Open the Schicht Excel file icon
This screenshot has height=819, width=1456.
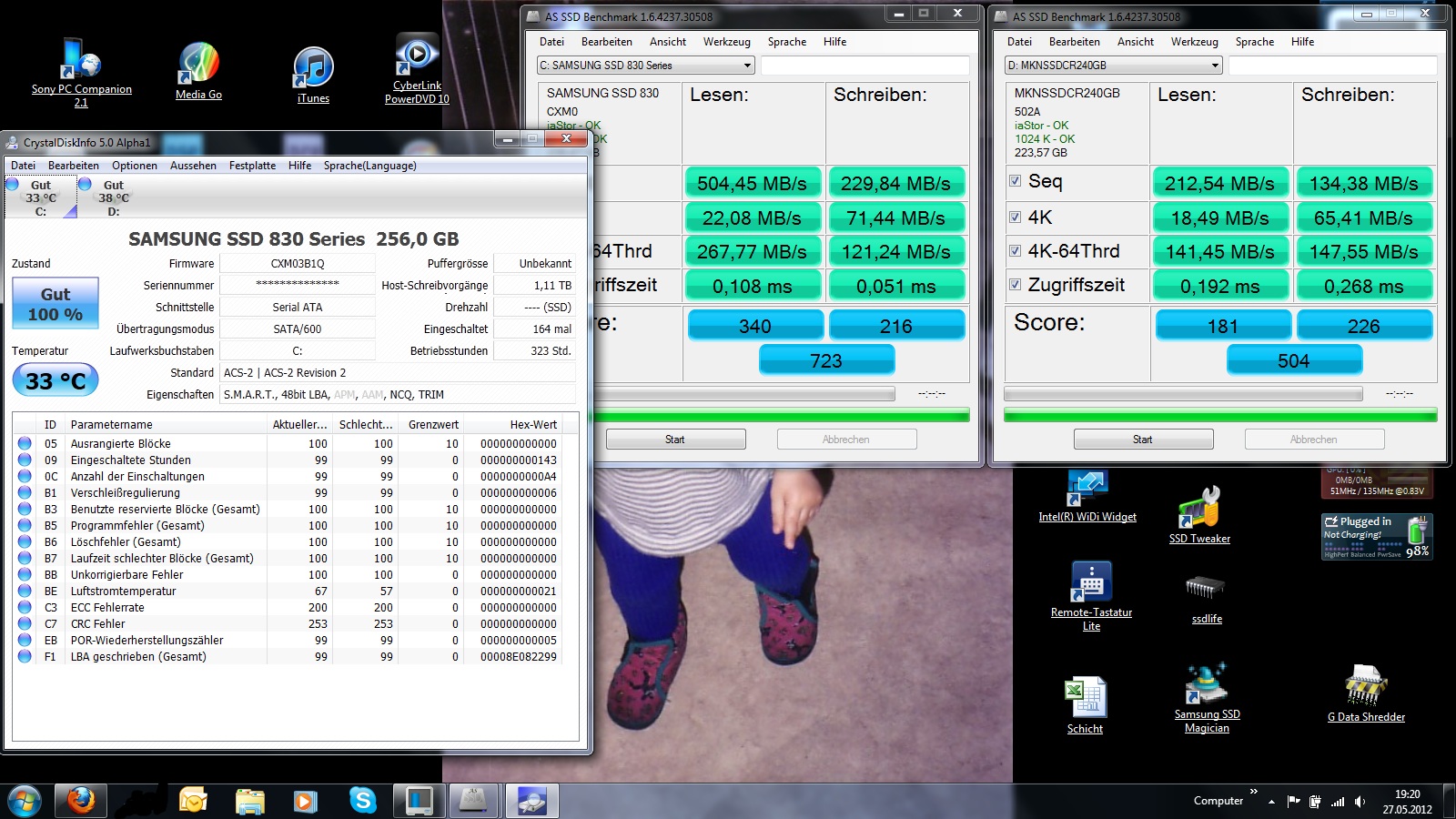(x=1085, y=705)
